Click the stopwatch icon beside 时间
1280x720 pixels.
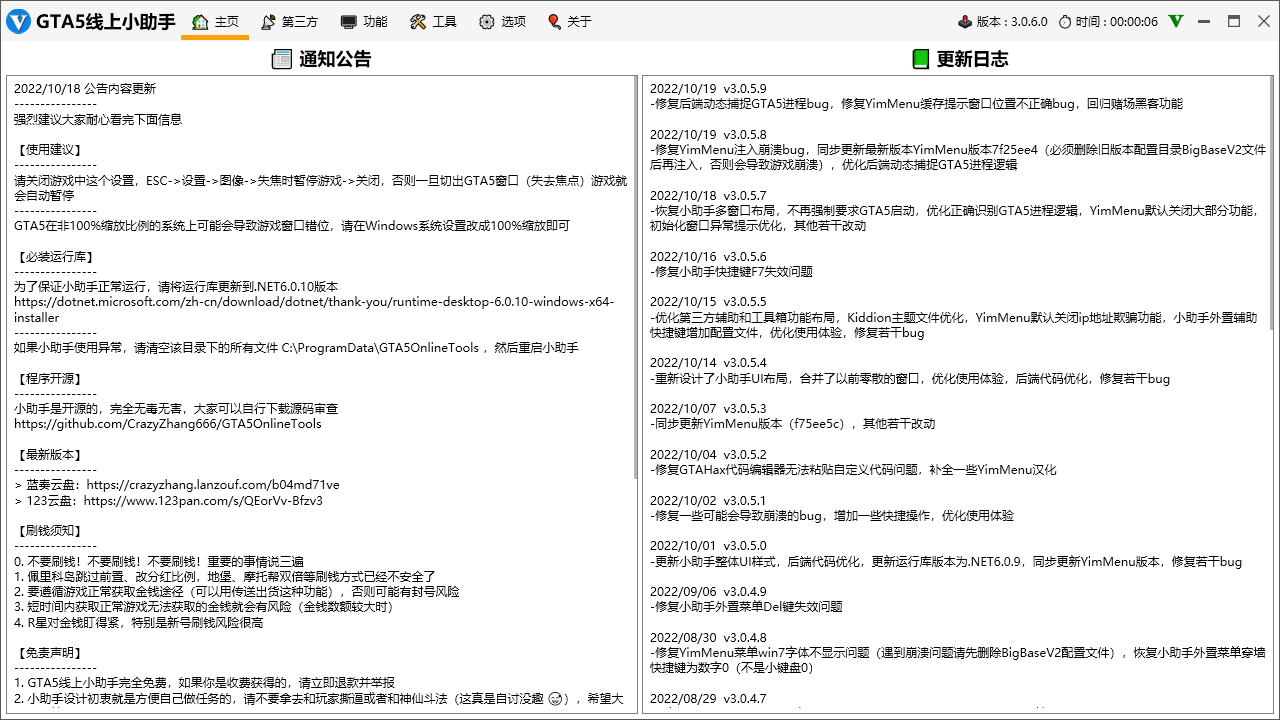point(1065,21)
